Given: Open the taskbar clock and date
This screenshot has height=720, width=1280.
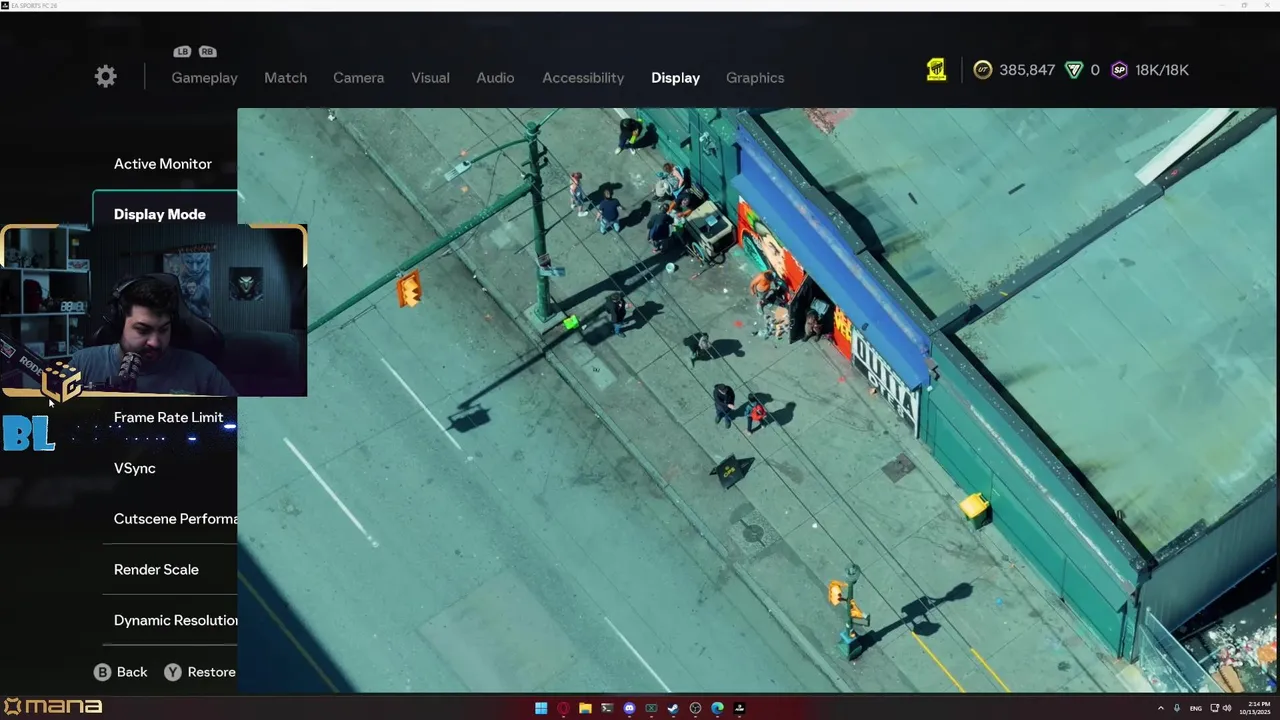Looking at the screenshot, I should [1255, 708].
